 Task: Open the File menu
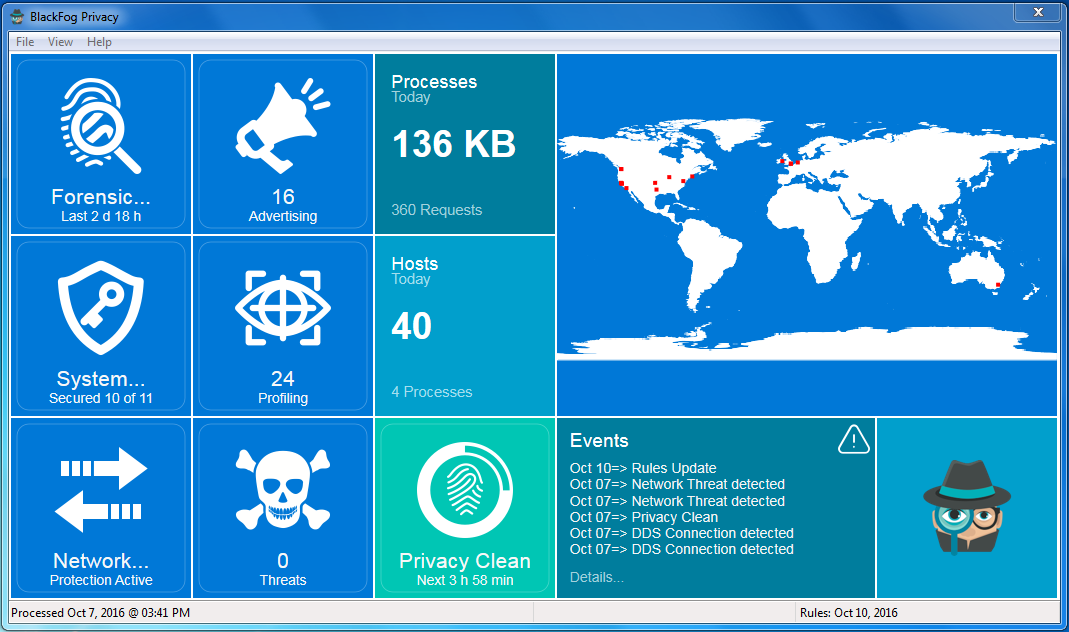[x=25, y=42]
